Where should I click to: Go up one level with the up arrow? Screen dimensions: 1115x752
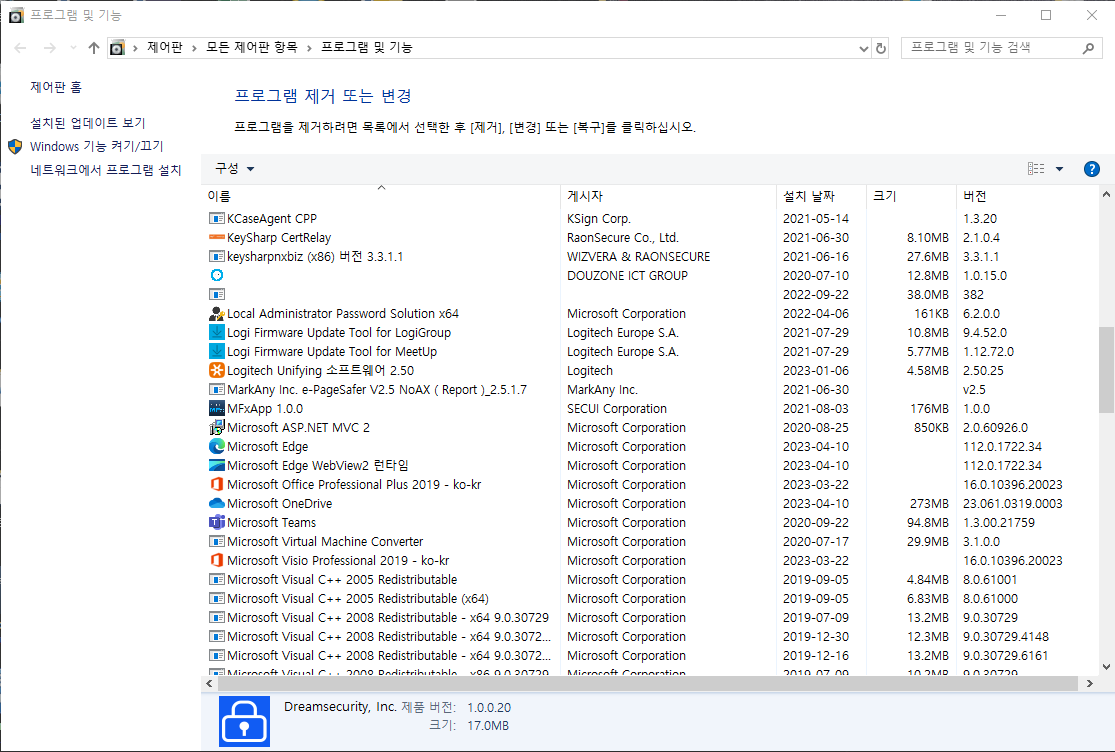click(x=94, y=48)
